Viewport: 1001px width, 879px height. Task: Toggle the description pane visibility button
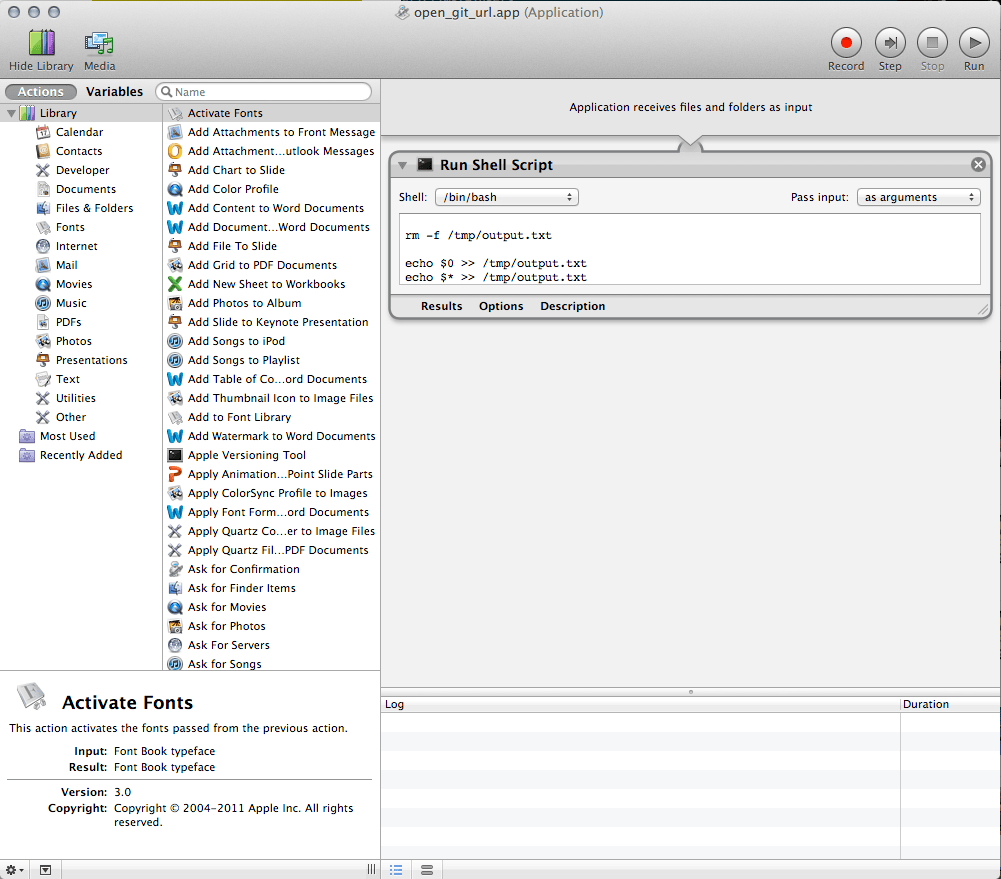[x=45, y=870]
